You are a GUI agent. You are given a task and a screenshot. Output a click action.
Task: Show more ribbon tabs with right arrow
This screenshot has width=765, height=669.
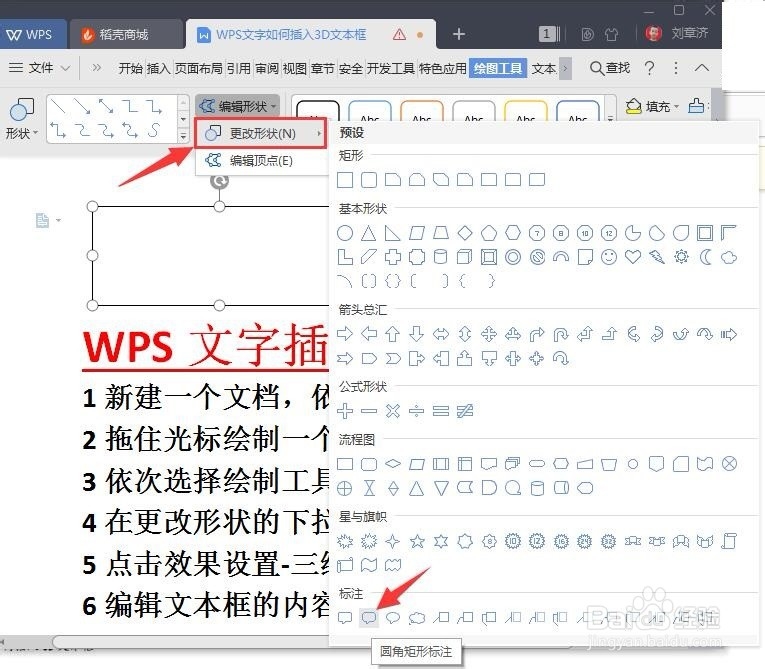coord(565,68)
